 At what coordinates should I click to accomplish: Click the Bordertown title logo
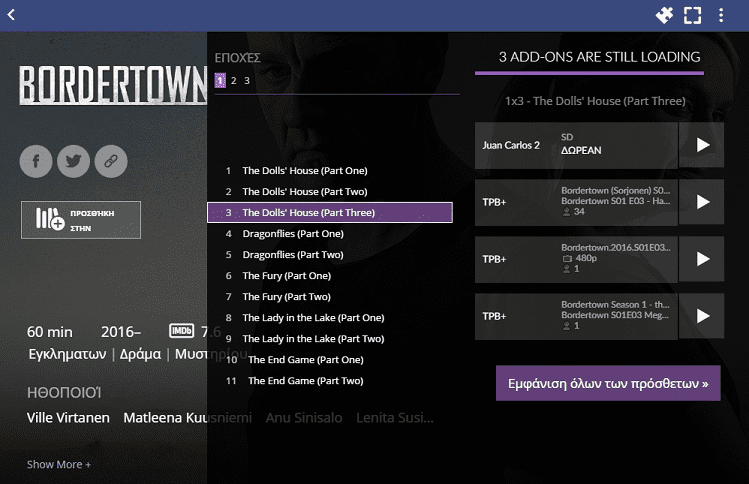click(113, 85)
